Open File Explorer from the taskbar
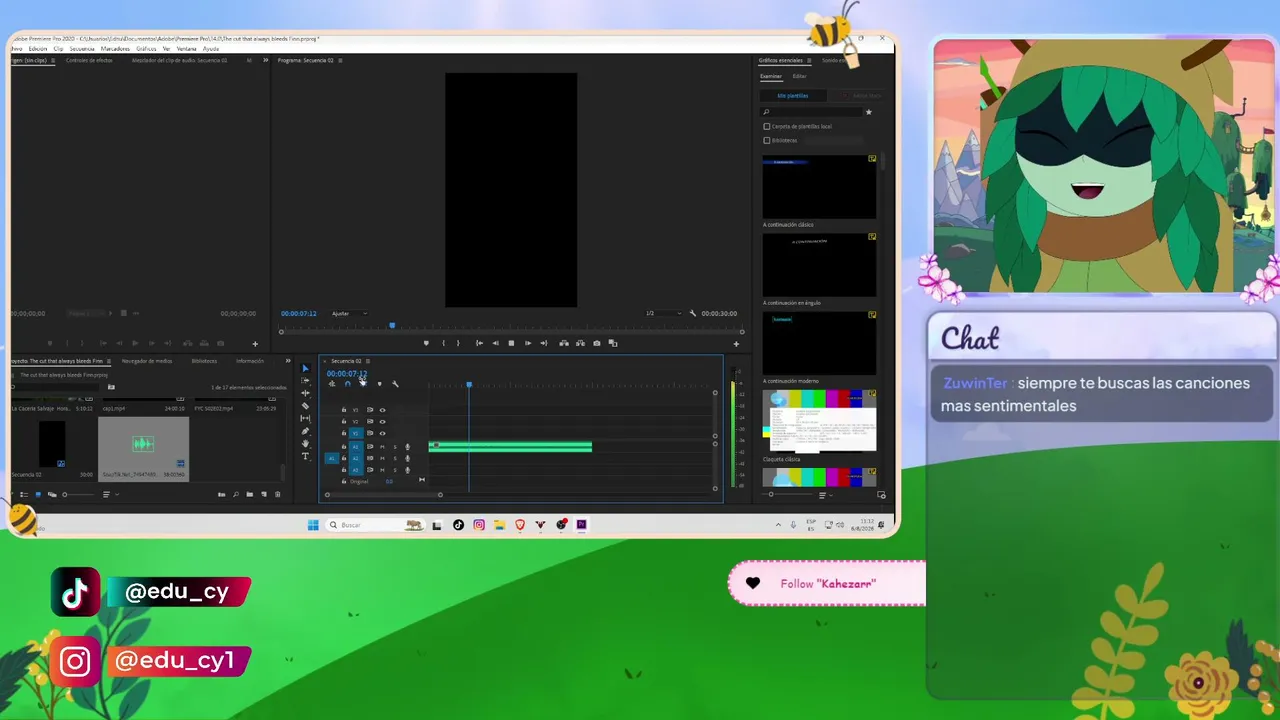1280x720 pixels. point(499,525)
